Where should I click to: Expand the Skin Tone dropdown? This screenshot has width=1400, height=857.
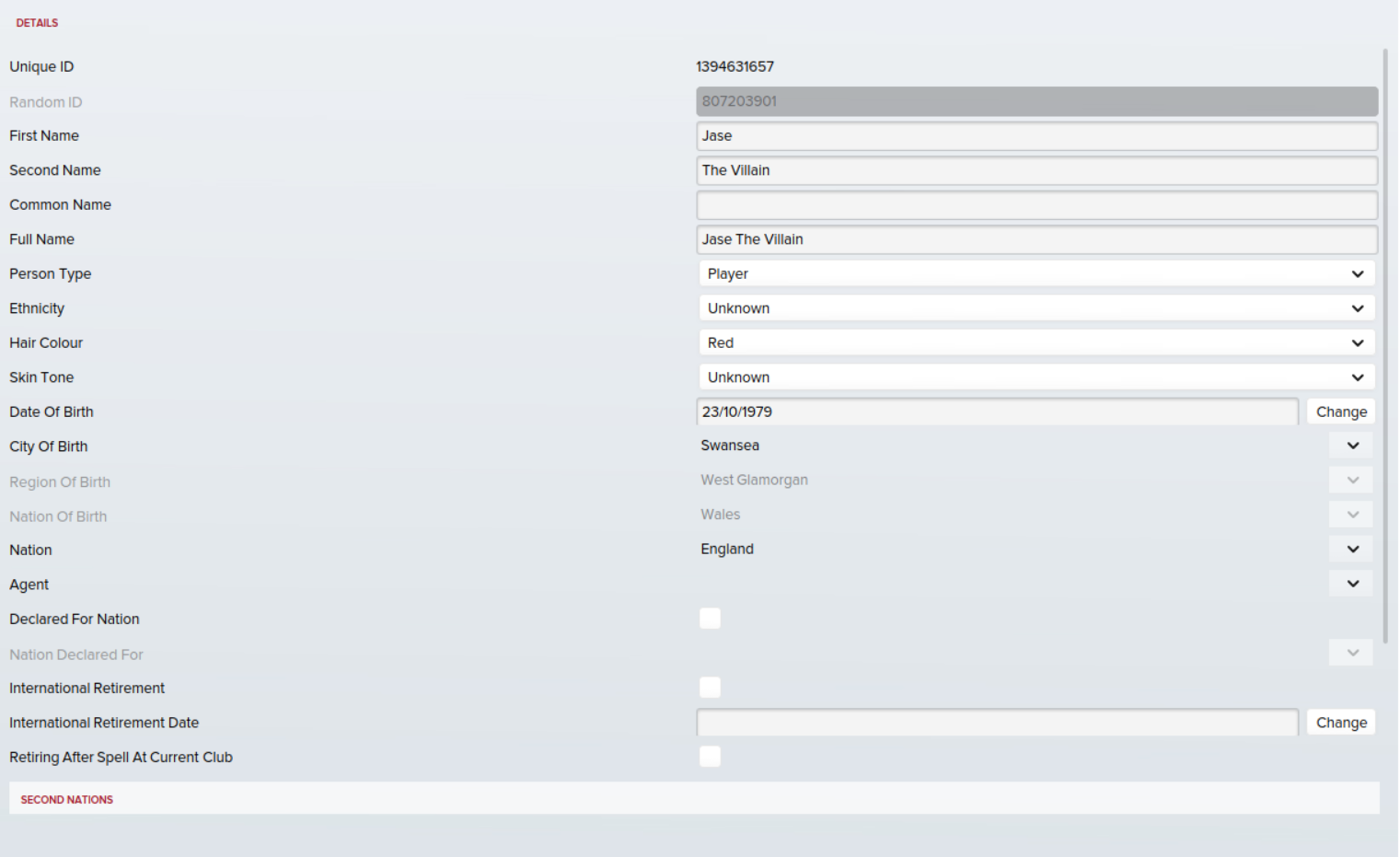tap(1036, 377)
